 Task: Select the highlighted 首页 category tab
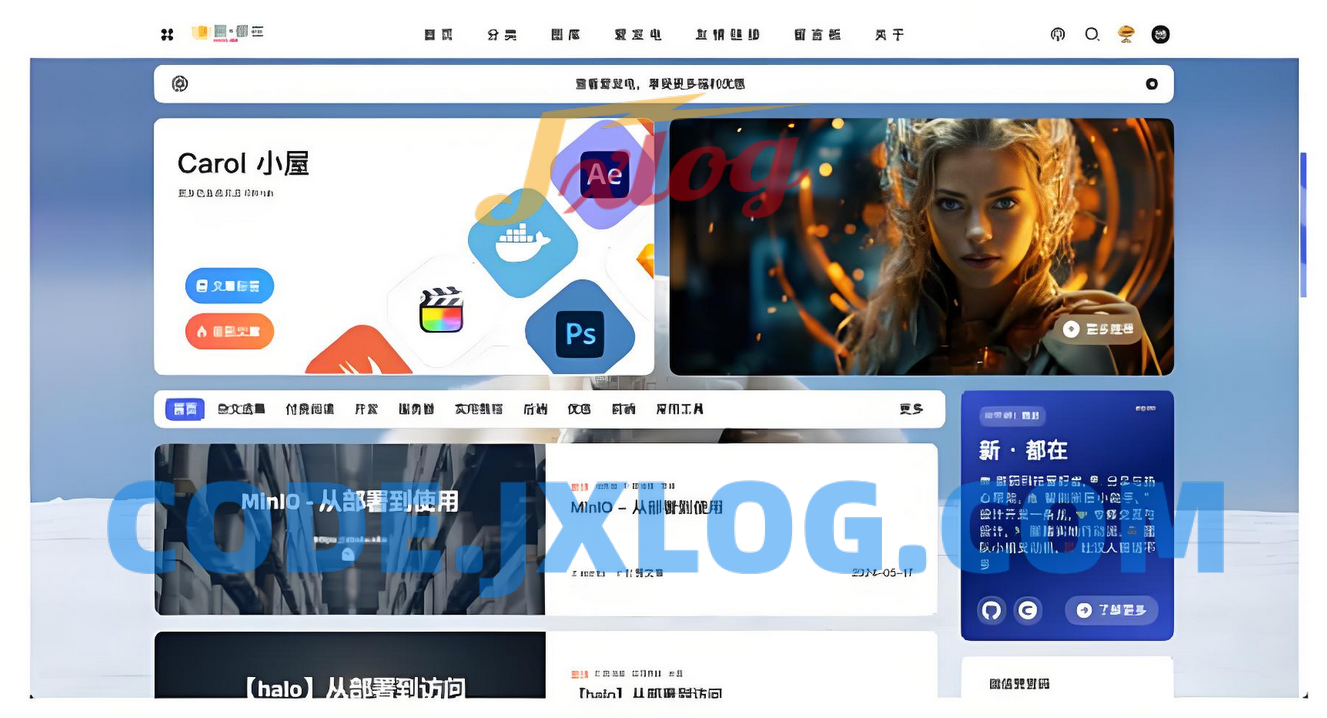185,409
